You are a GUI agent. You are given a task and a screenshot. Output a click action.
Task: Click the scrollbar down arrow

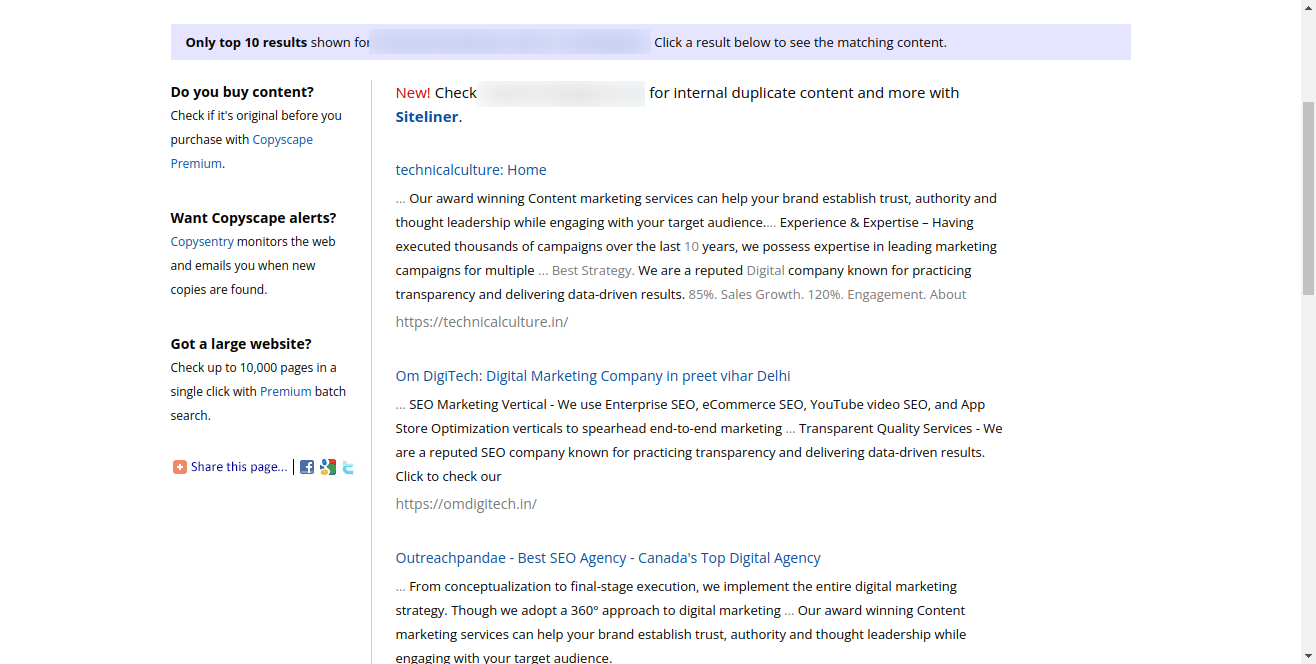pos(1308,655)
